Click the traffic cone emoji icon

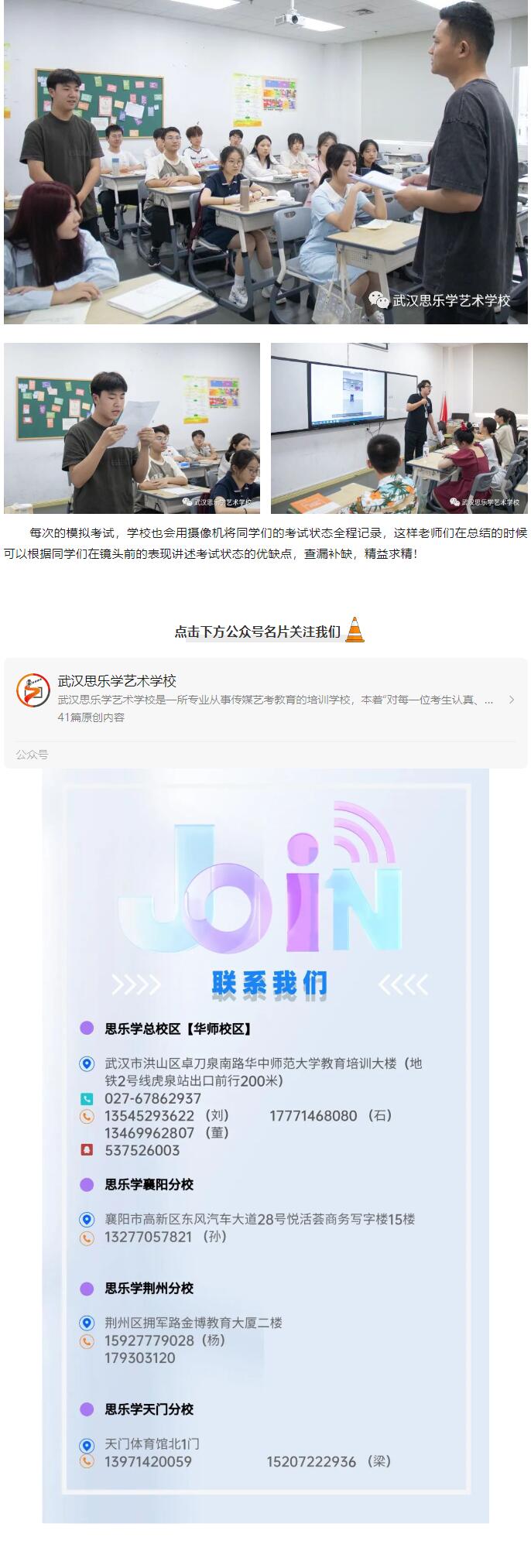pyautogui.click(x=355, y=630)
